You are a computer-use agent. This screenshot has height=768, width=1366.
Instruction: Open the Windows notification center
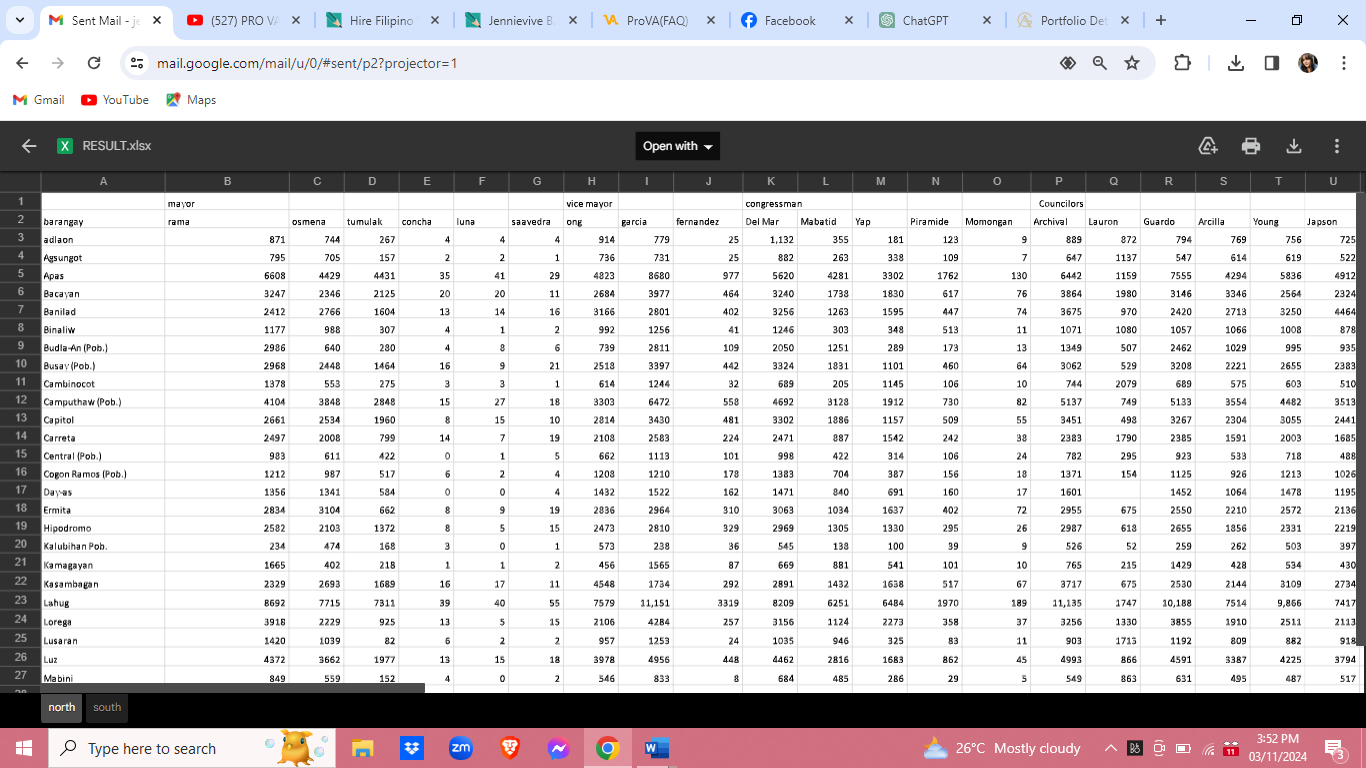point(1335,748)
